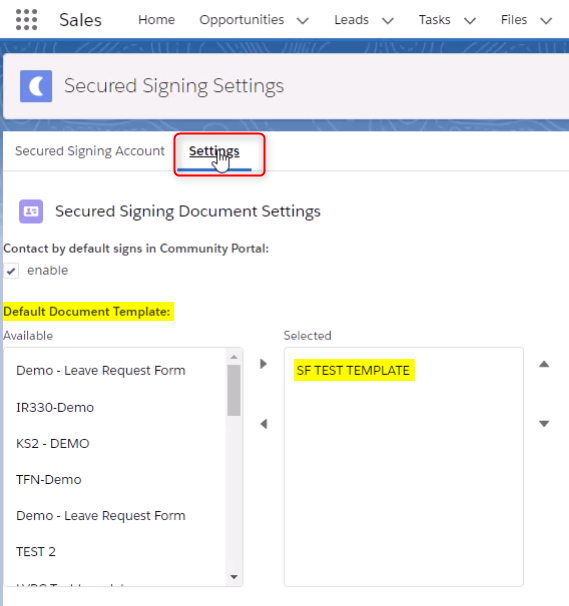Open the Settings tab
This screenshot has width=569, height=606.
click(214, 151)
